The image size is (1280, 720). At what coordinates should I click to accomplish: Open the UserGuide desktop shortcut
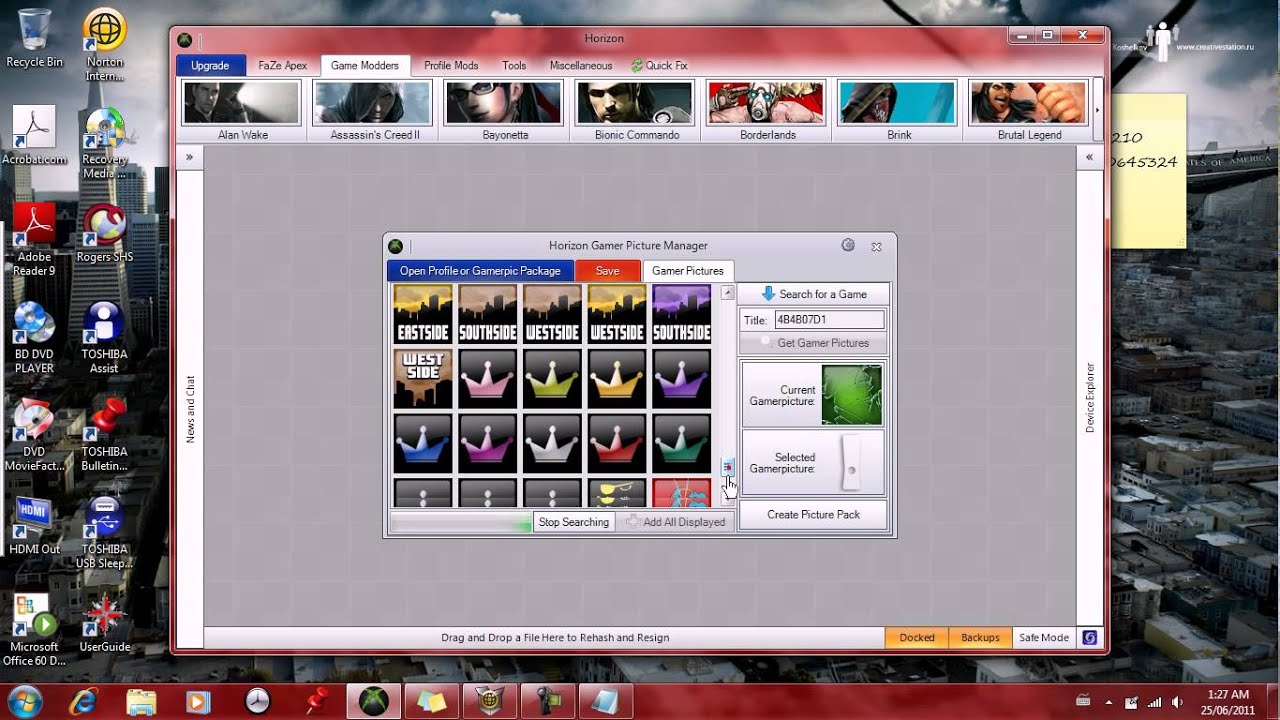click(x=104, y=623)
